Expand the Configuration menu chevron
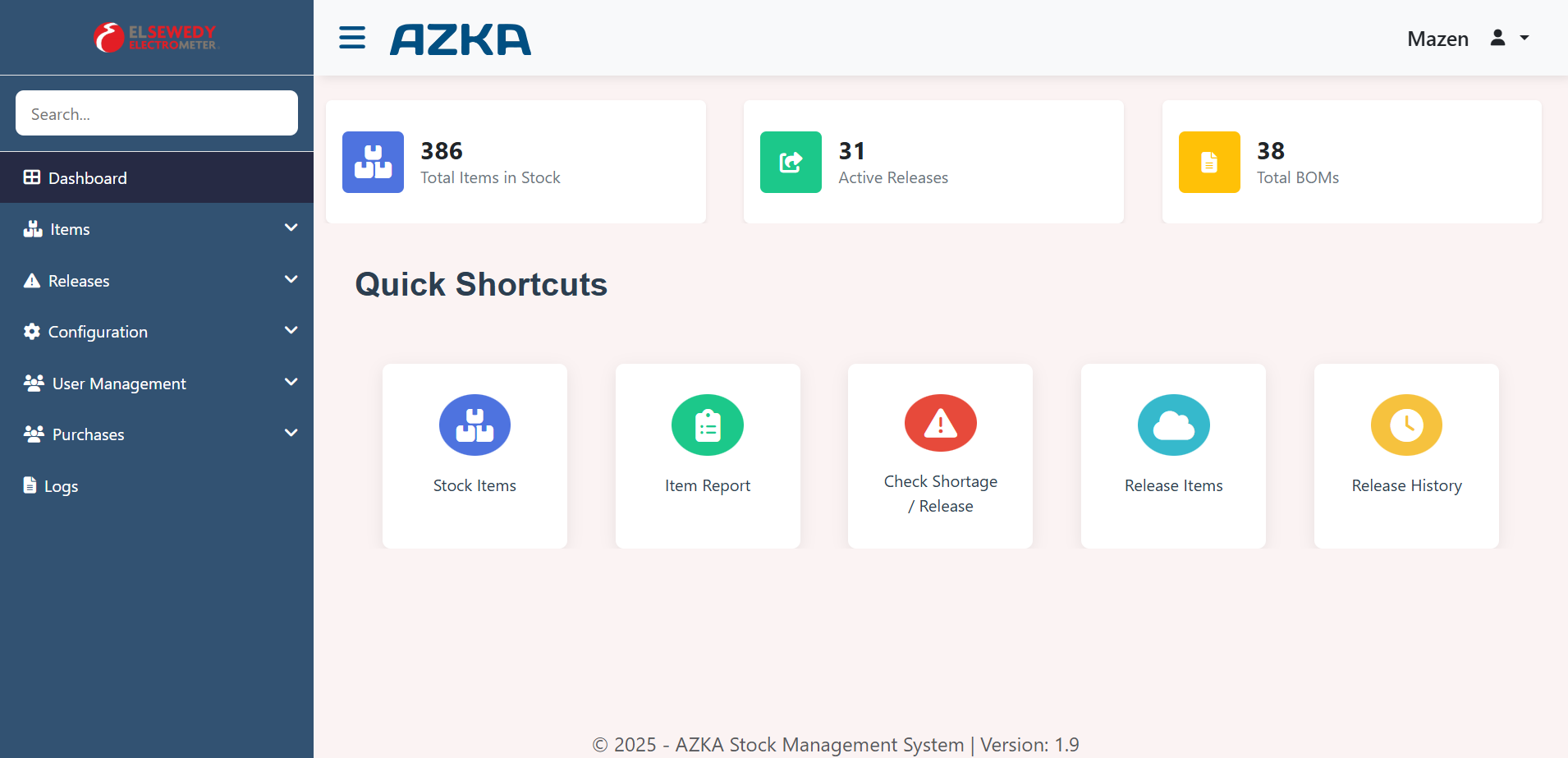Image resolution: width=1568 pixels, height=758 pixels. (x=291, y=330)
